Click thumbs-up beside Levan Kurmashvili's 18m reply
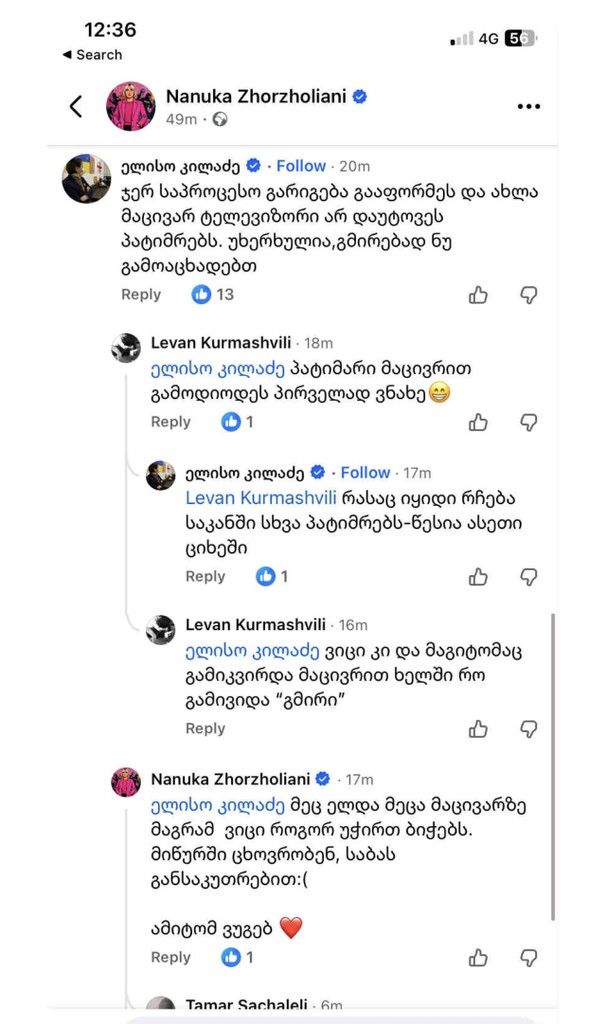 pyautogui.click(x=478, y=422)
